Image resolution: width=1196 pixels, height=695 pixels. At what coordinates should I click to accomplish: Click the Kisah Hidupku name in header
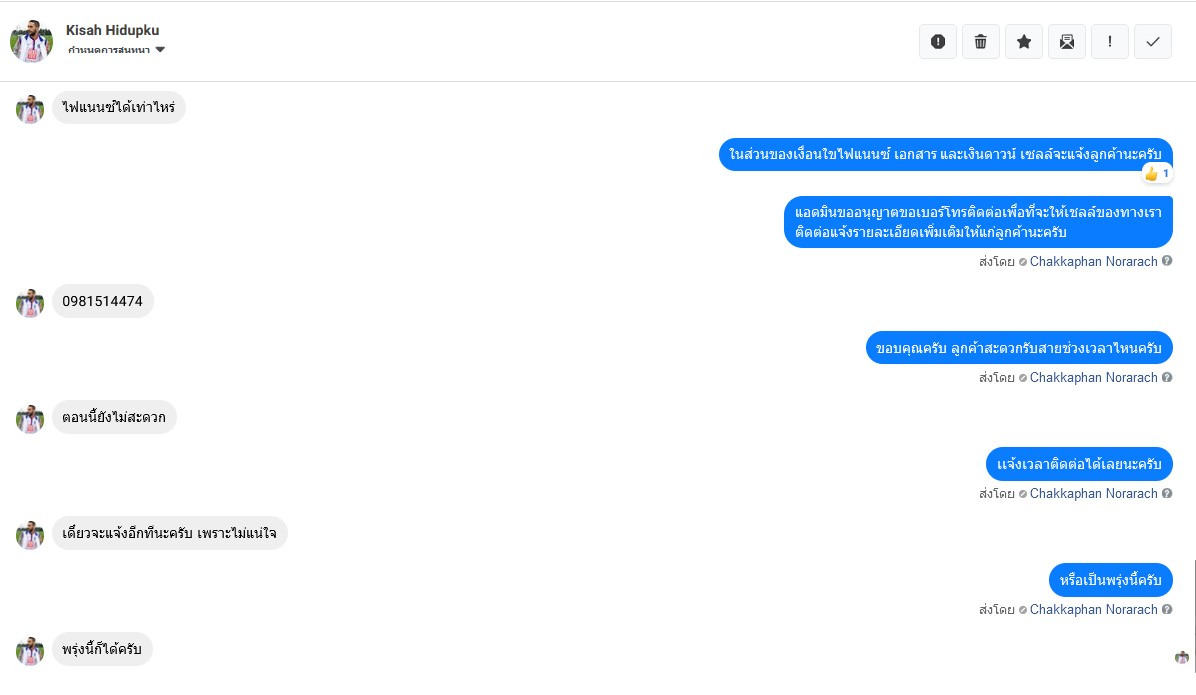click(112, 30)
